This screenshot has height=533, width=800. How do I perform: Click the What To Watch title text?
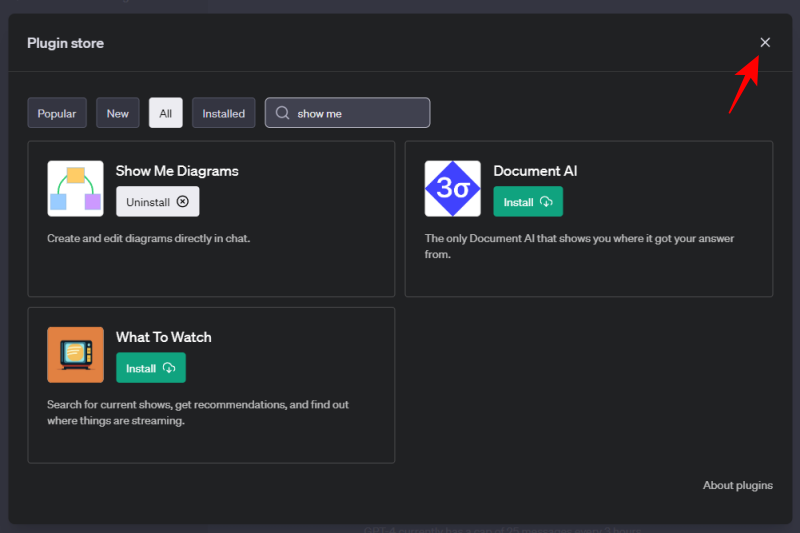coord(163,337)
